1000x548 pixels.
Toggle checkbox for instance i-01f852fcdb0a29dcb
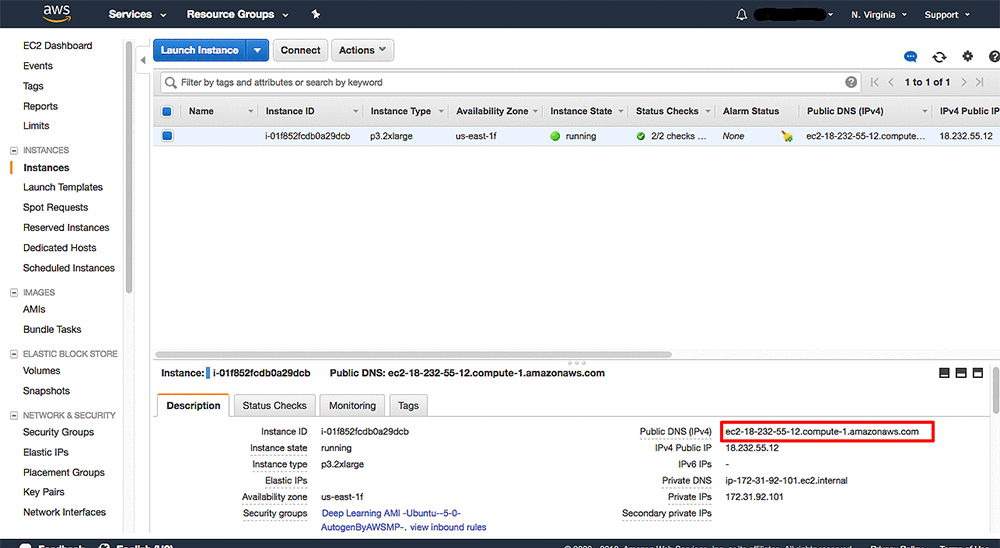click(x=167, y=136)
